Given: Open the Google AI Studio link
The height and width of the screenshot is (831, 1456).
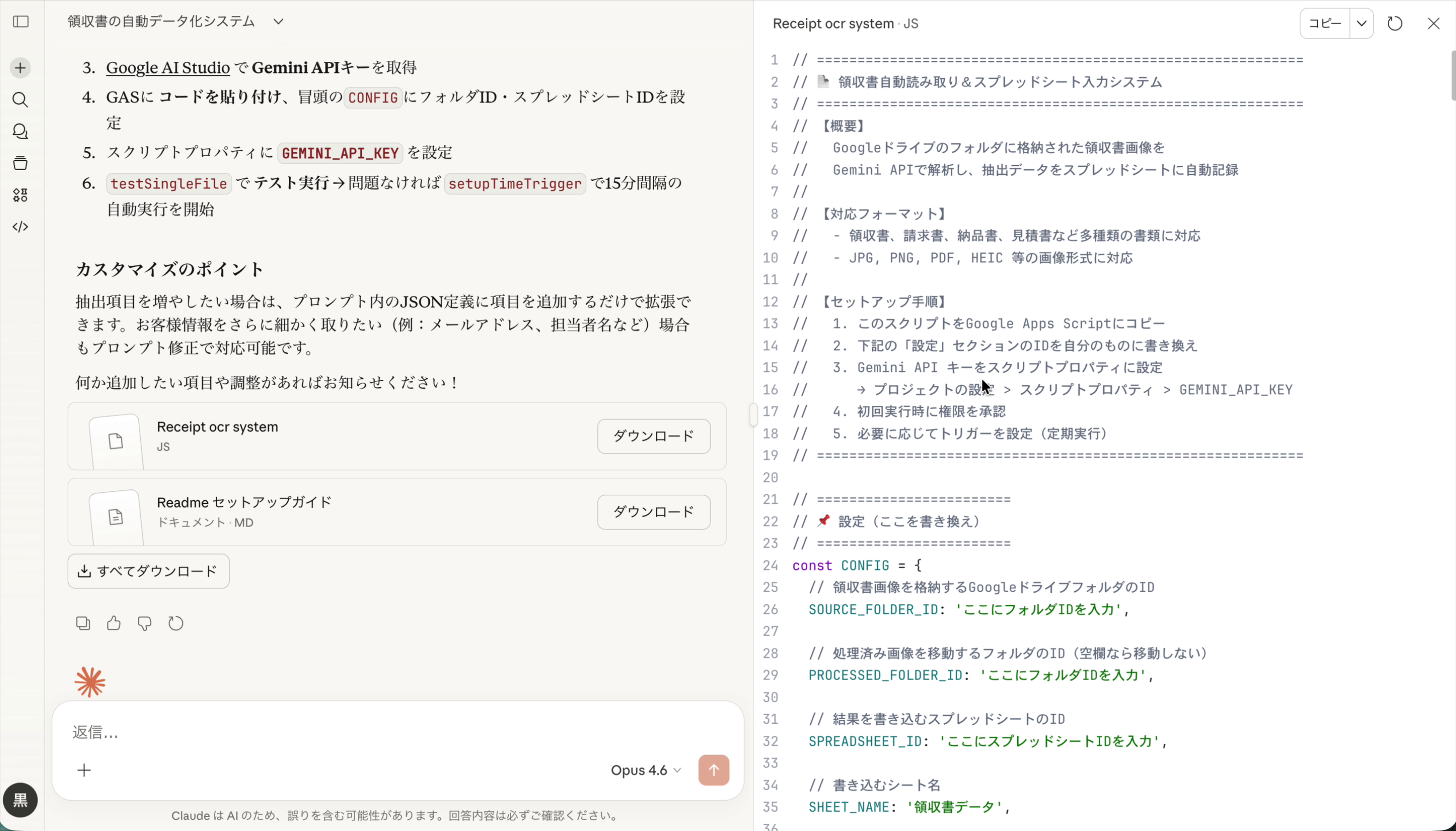Looking at the screenshot, I should (x=168, y=67).
